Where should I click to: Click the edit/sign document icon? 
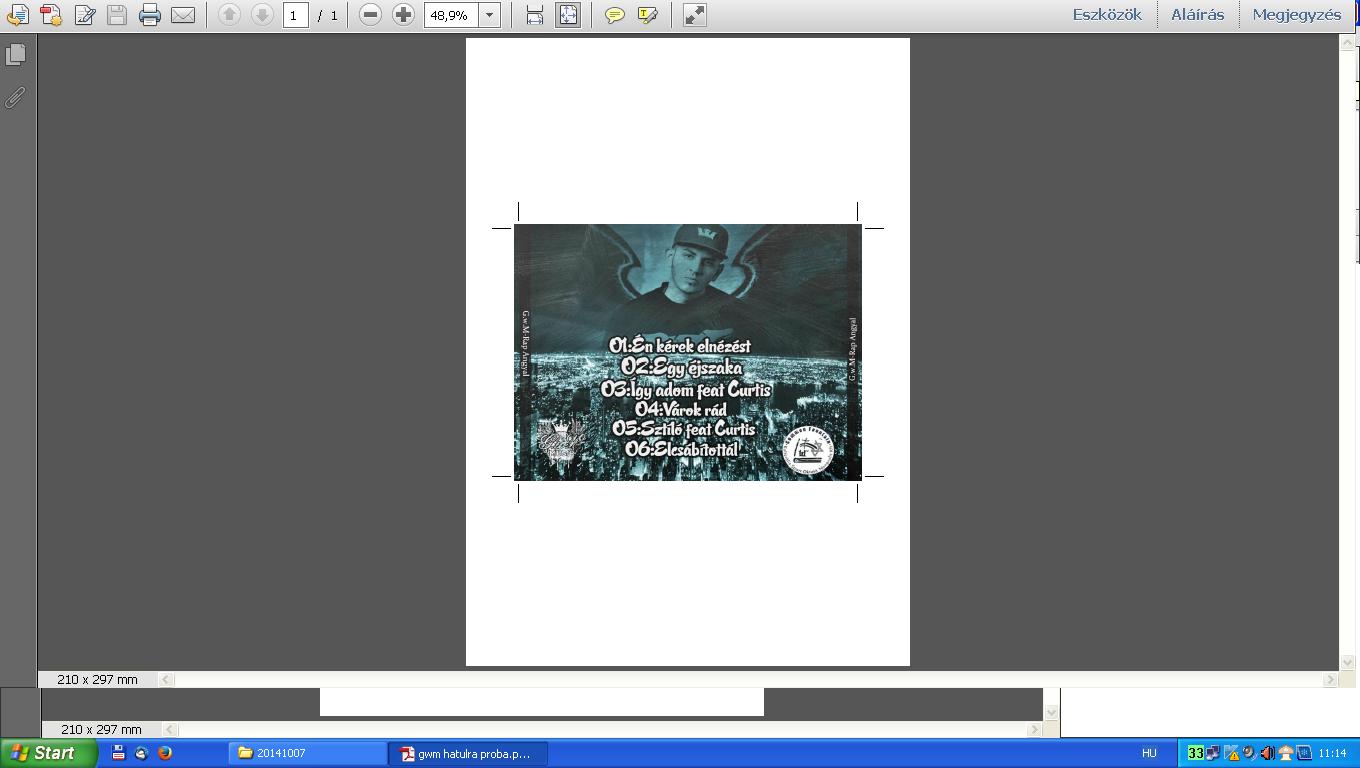tap(85, 15)
